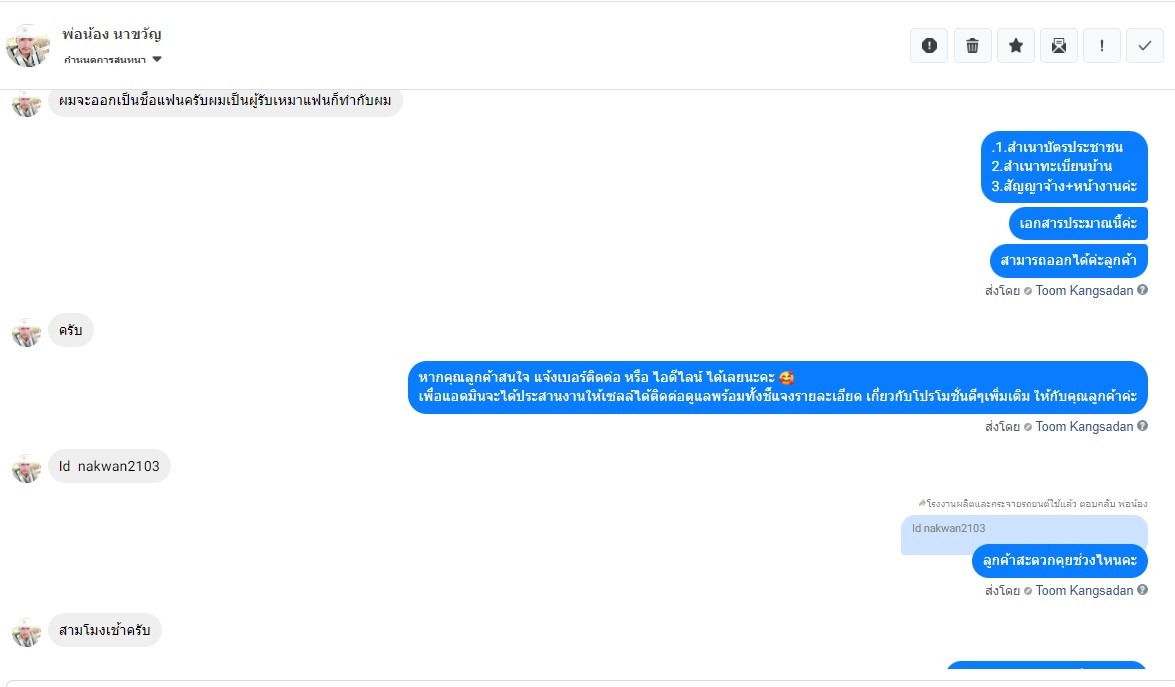Screen dimensions: 1175x687
Task: Select the Id nakwan2103 message bubble
Action: (x=109, y=466)
